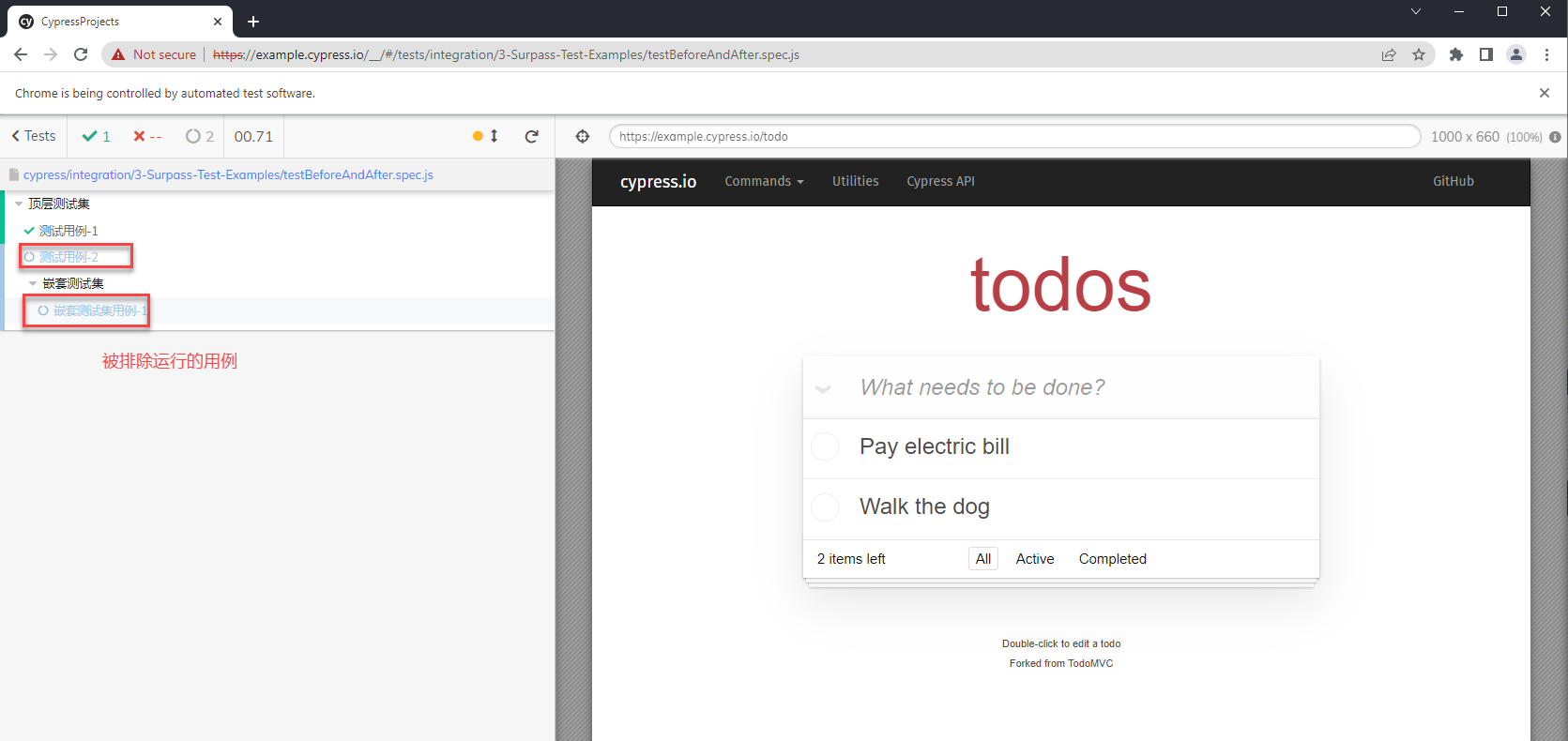Open the Utilities nav item
Viewport: 1568px width, 741px height.
(x=855, y=181)
